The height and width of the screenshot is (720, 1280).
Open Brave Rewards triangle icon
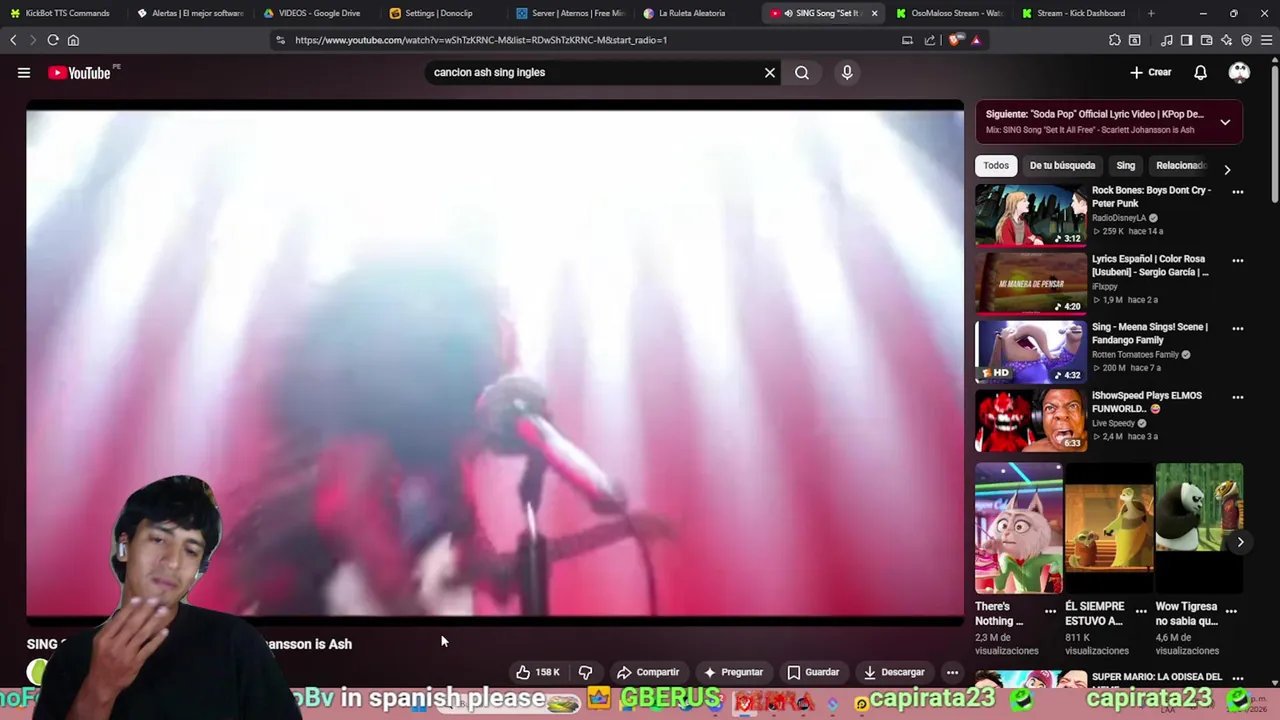pyautogui.click(x=976, y=40)
